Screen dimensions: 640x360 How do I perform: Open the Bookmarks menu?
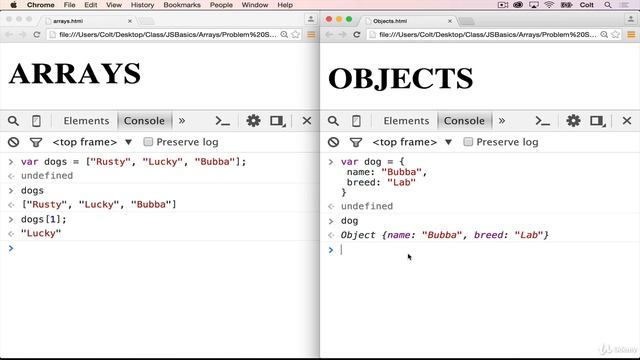point(182,5)
